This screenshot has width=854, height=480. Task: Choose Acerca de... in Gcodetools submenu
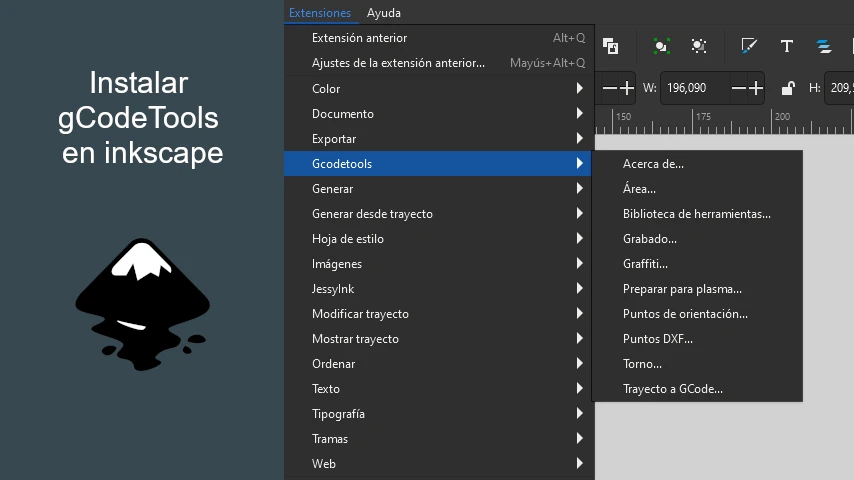697,163
